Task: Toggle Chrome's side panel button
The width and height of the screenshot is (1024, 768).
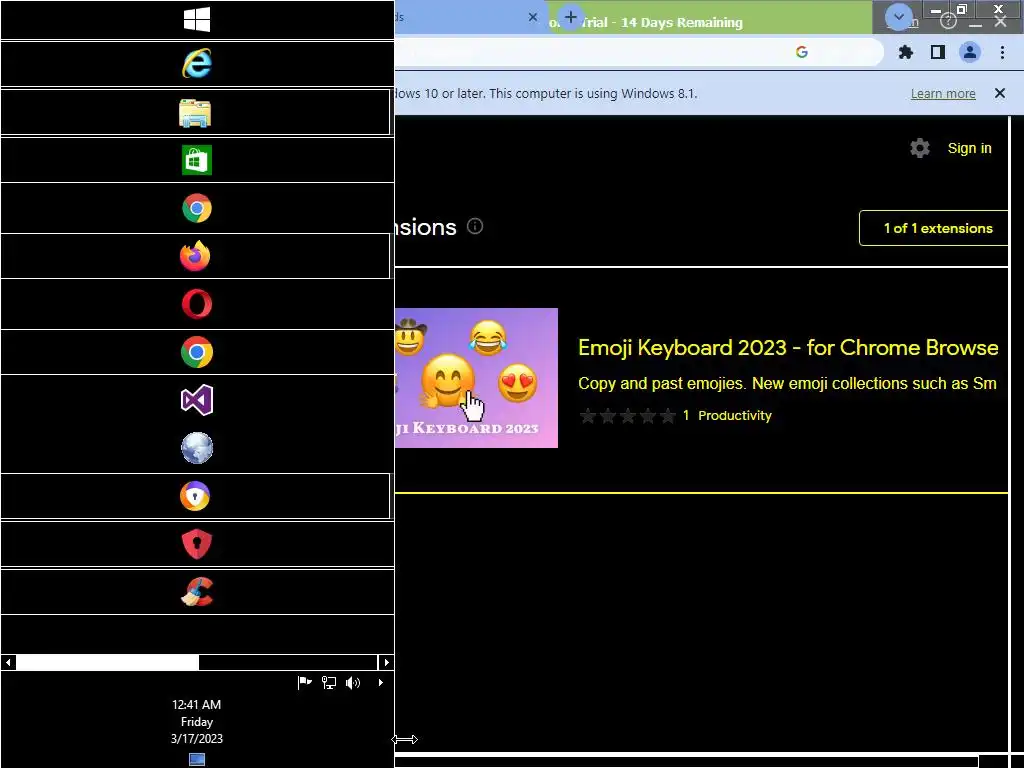Action: click(x=938, y=52)
